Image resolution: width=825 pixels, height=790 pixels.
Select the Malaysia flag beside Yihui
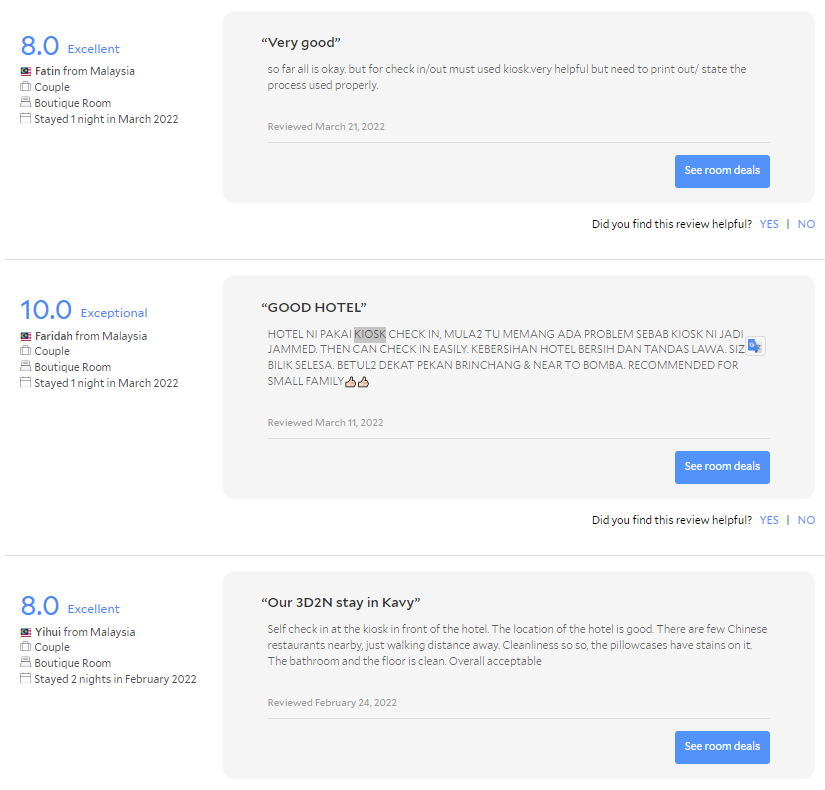[x=26, y=632]
